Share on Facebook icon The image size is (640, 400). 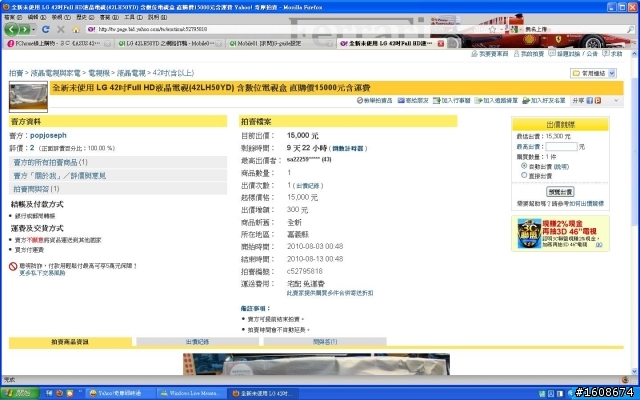589,100
